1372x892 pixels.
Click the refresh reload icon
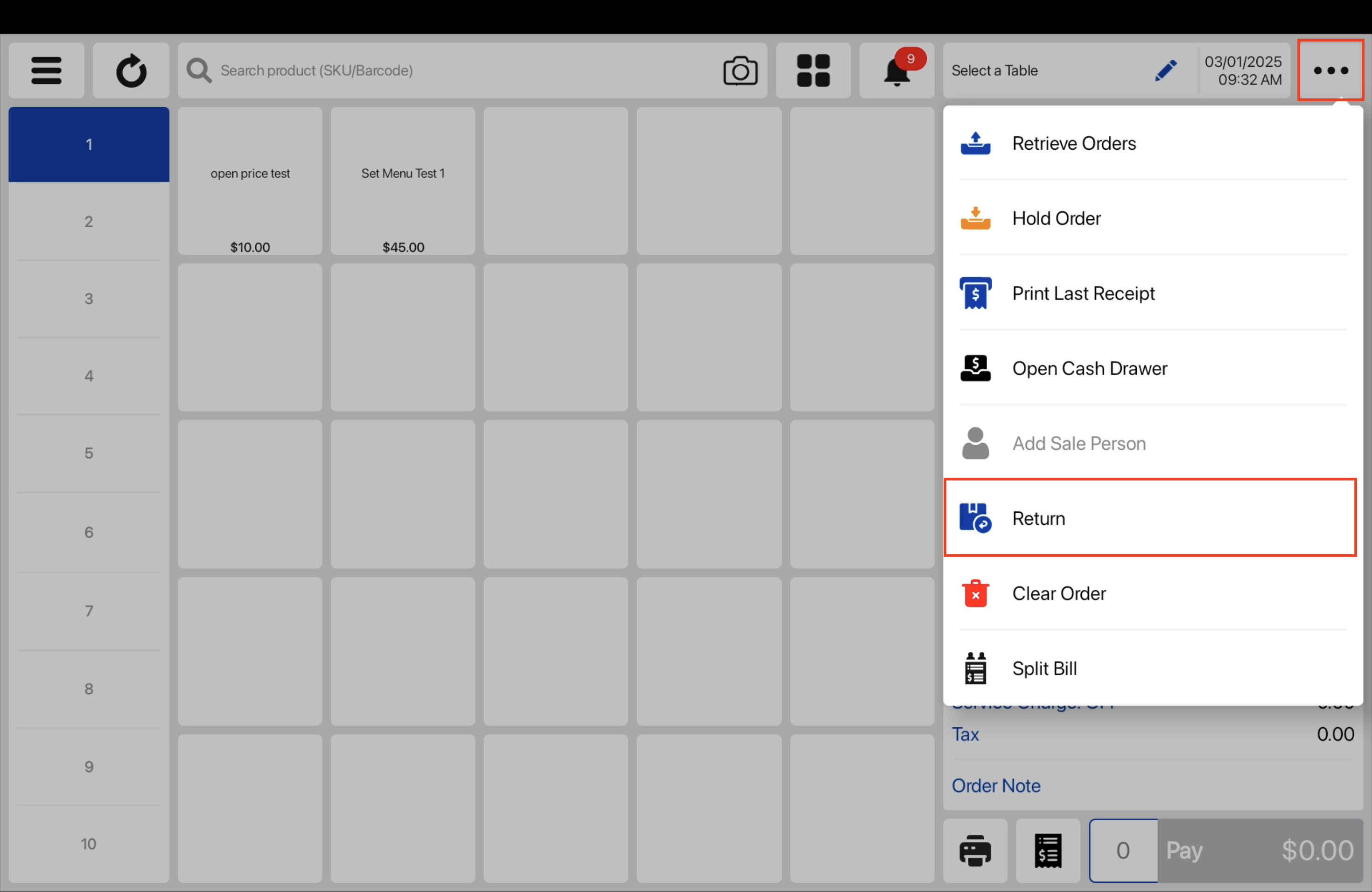(x=131, y=70)
